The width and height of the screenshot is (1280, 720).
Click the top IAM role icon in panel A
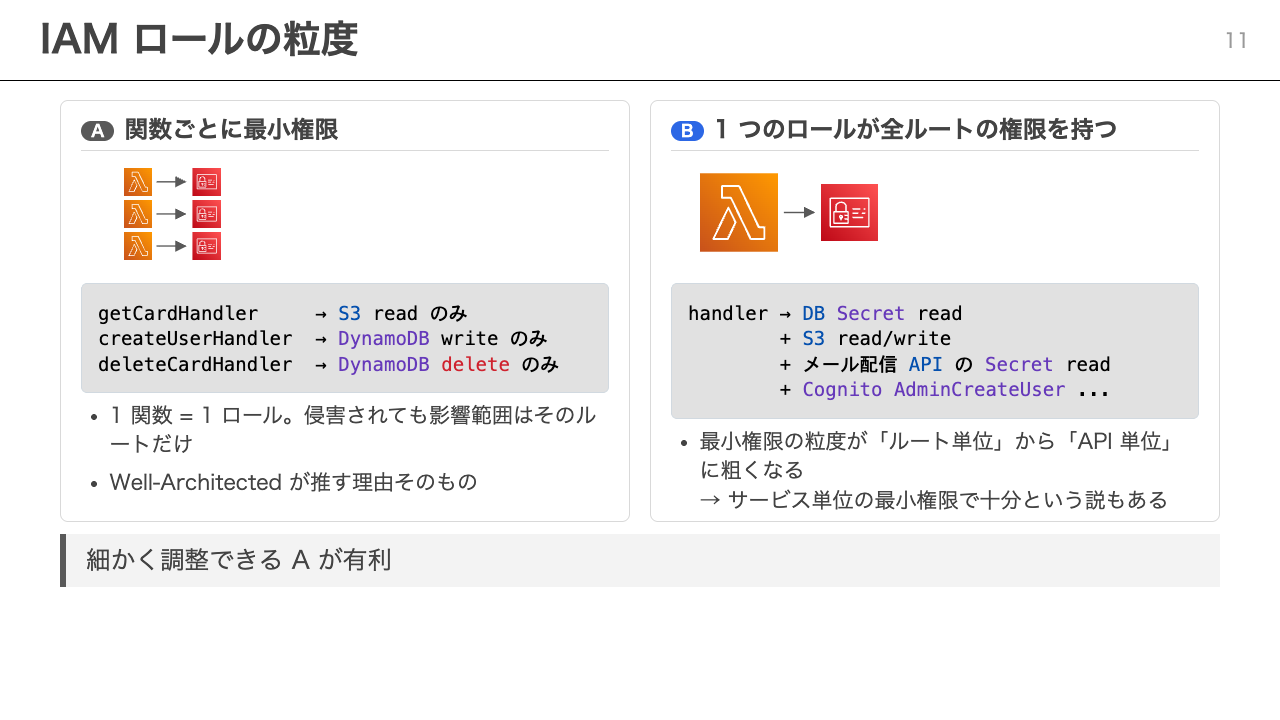(x=207, y=182)
